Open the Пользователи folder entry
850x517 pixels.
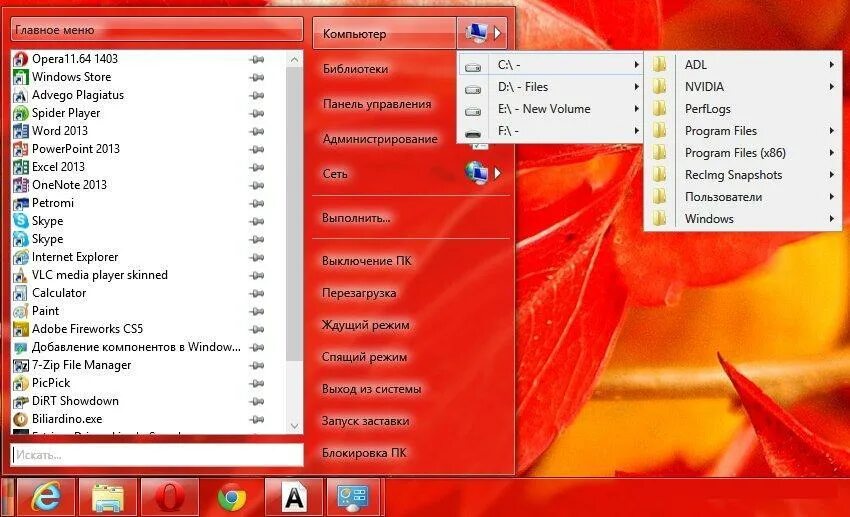click(x=743, y=197)
